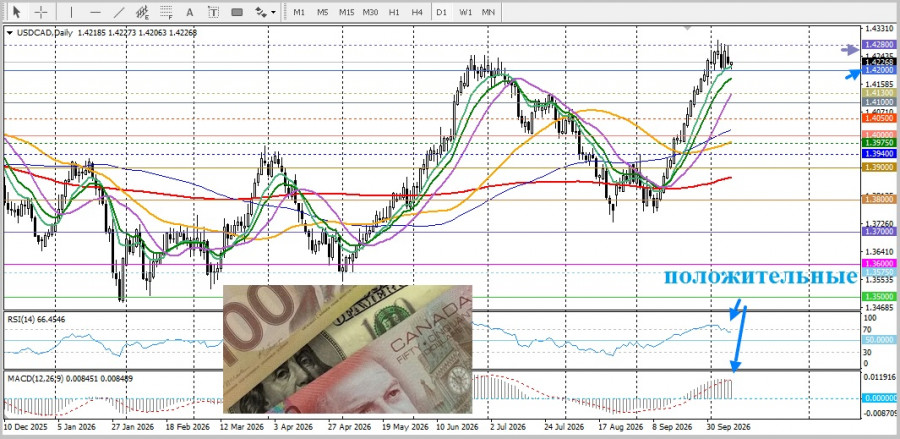900x439 pixels.
Task: Switch chart to M5 timeframe
Action: click(323, 11)
